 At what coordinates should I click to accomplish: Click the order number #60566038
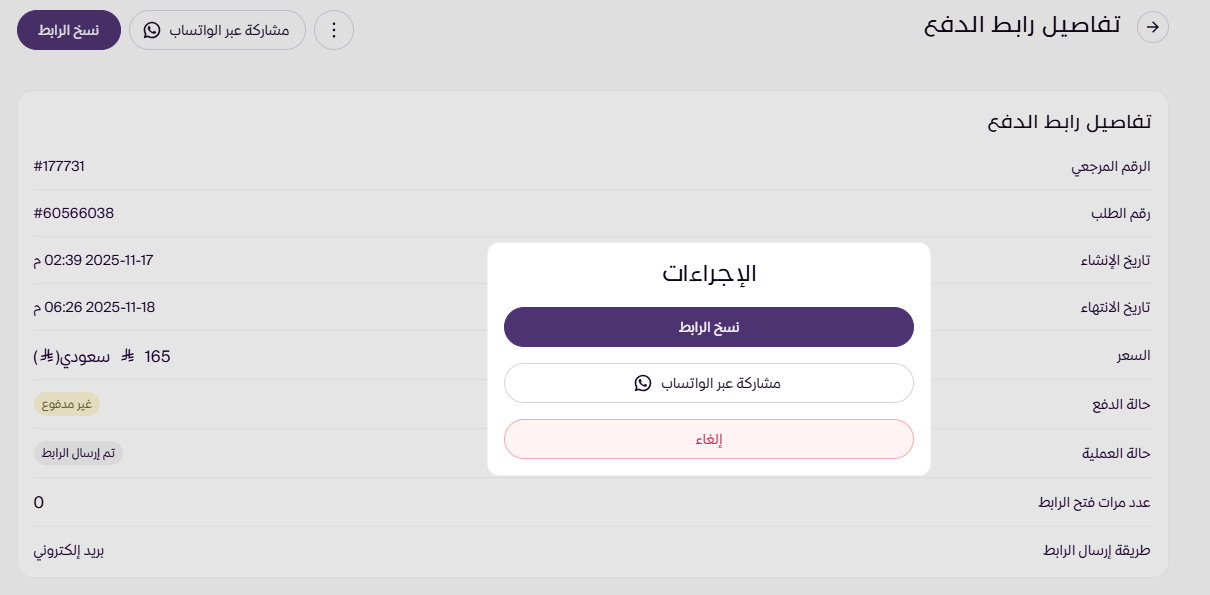(73, 213)
